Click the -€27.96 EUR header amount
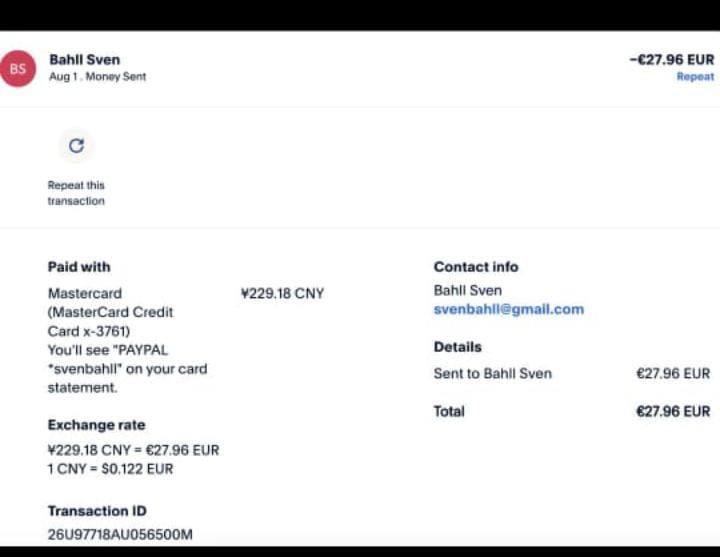720x557 pixels. pyautogui.click(x=671, y=60)
